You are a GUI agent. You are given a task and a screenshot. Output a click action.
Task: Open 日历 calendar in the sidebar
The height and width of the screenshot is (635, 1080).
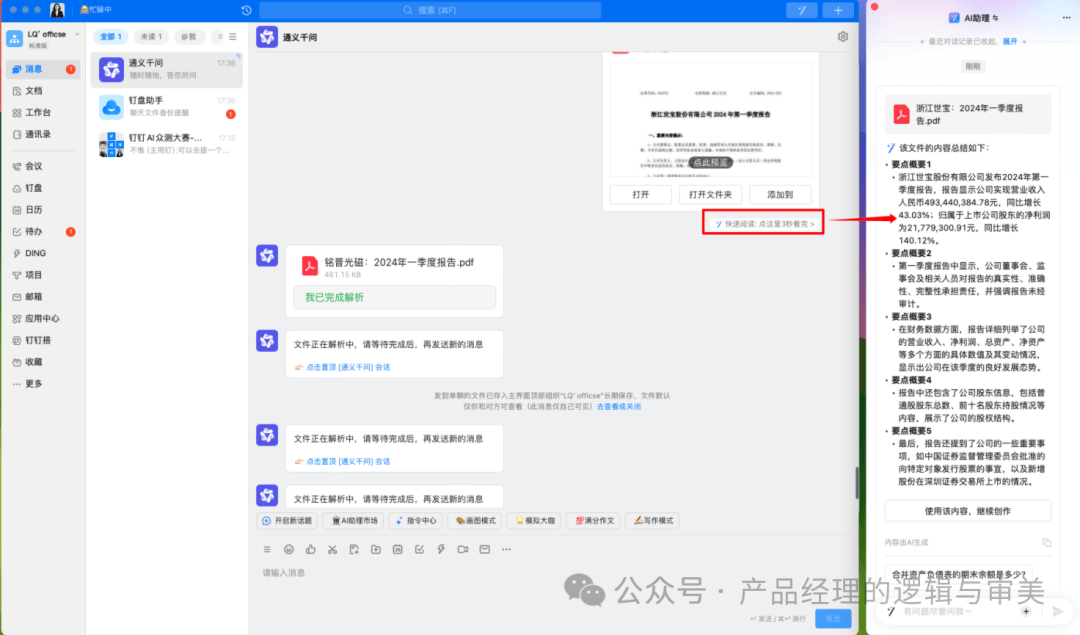(28, 209)
